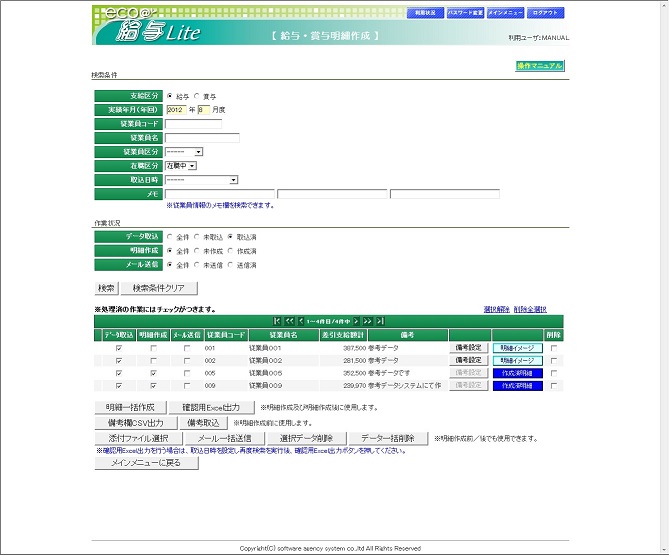Open パスワード変更 from the top menu

[465, 13]
